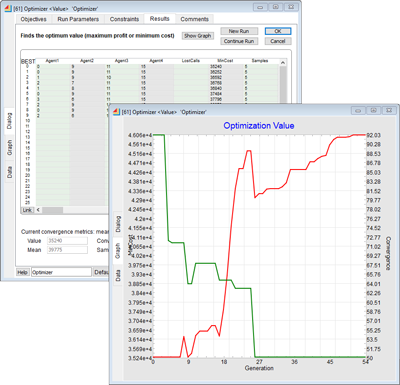Screen dimensions: 400x385
Task: Click the 92.03 value on the right axis
Action: tap(373, 135)
